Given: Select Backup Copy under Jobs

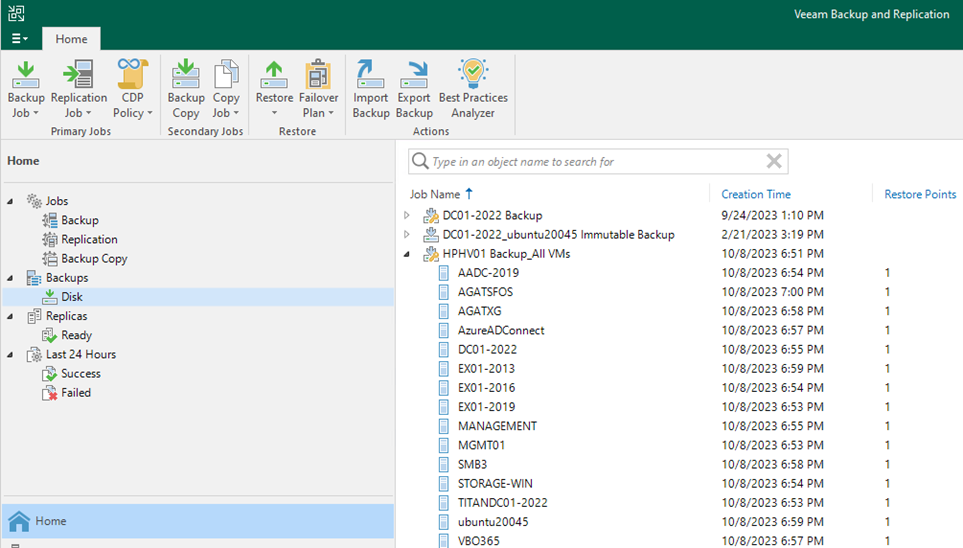Looking at the screenshot, I should click(94, 259).
